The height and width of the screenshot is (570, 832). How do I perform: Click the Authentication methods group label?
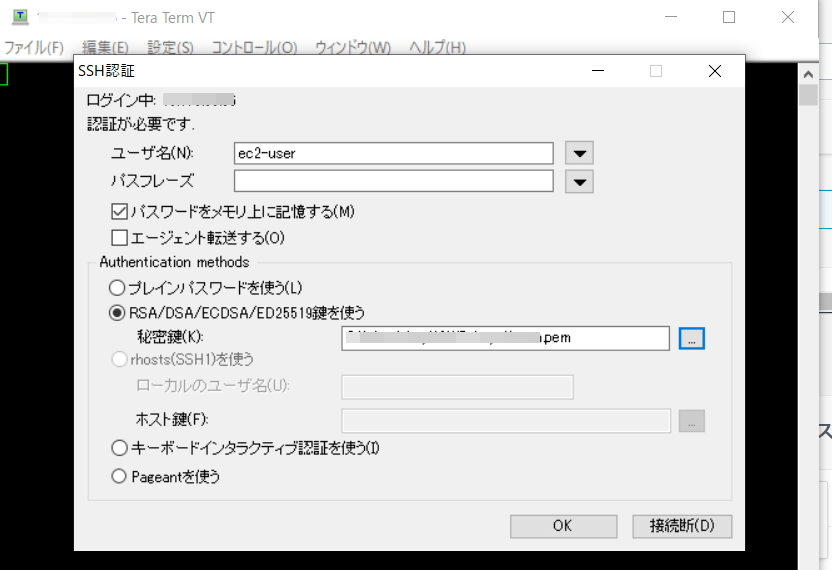click(x=174, y=262)
